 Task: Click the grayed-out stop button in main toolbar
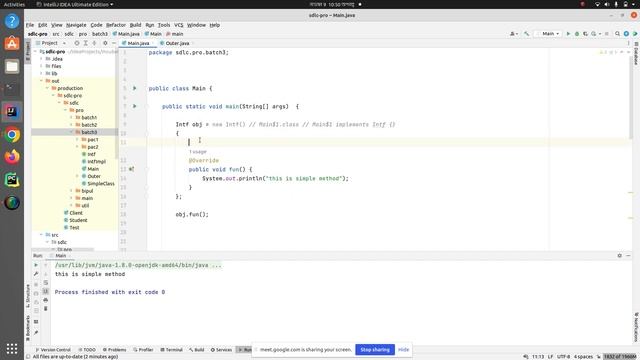click(x=607, y=34)
